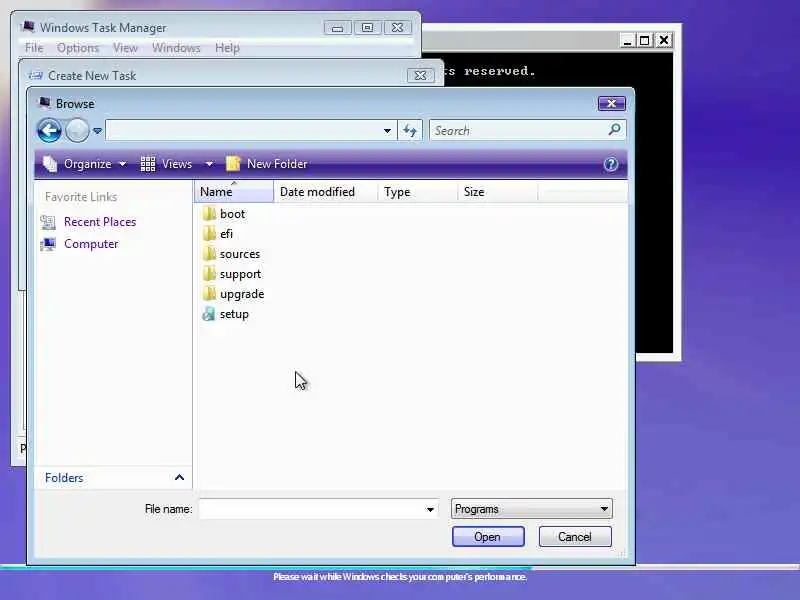Open the Programs file type dropdown
This screenshot has height=600, width=800.
[532, 509]
